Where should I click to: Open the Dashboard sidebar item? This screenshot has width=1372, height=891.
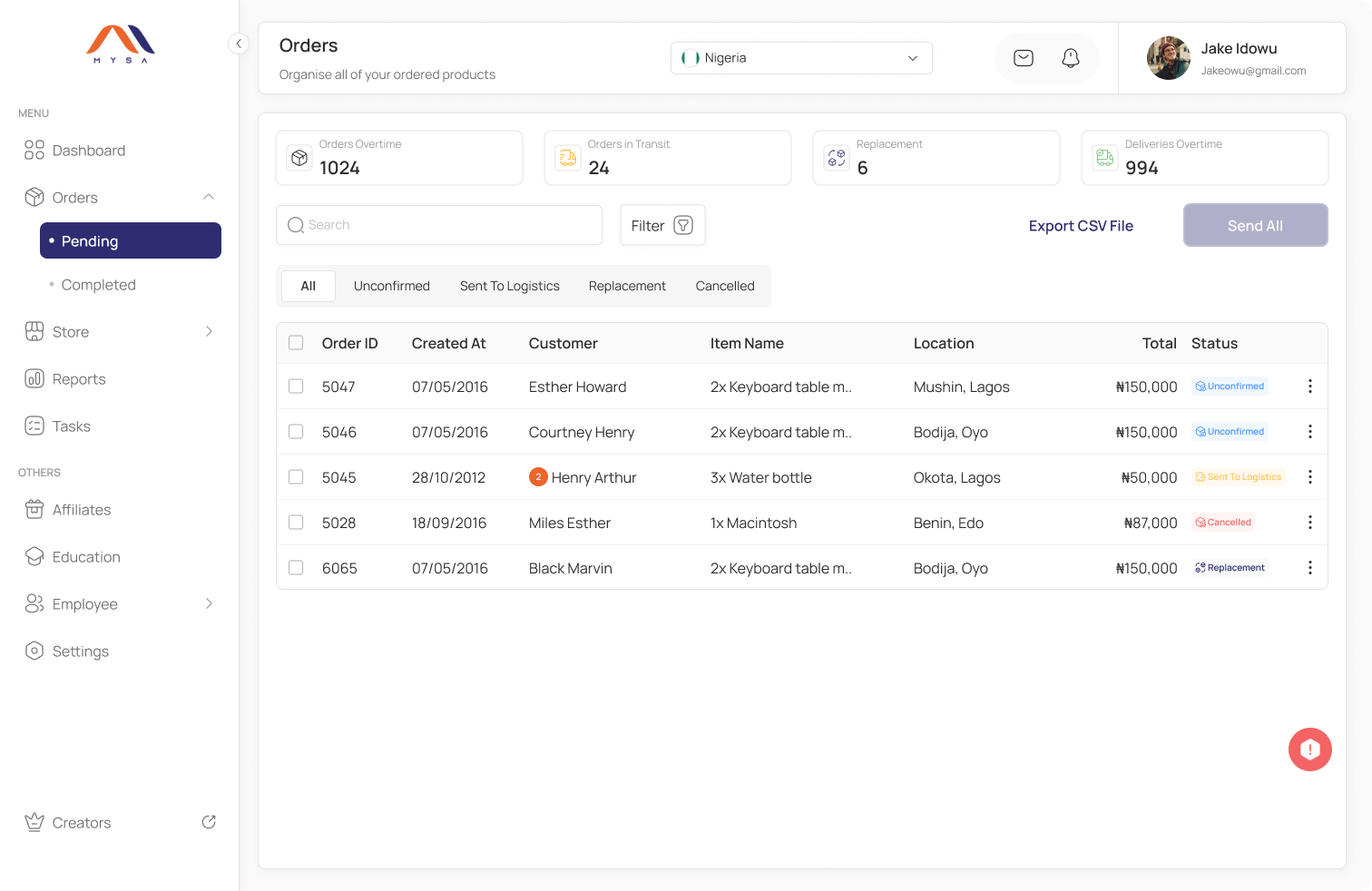88,151
